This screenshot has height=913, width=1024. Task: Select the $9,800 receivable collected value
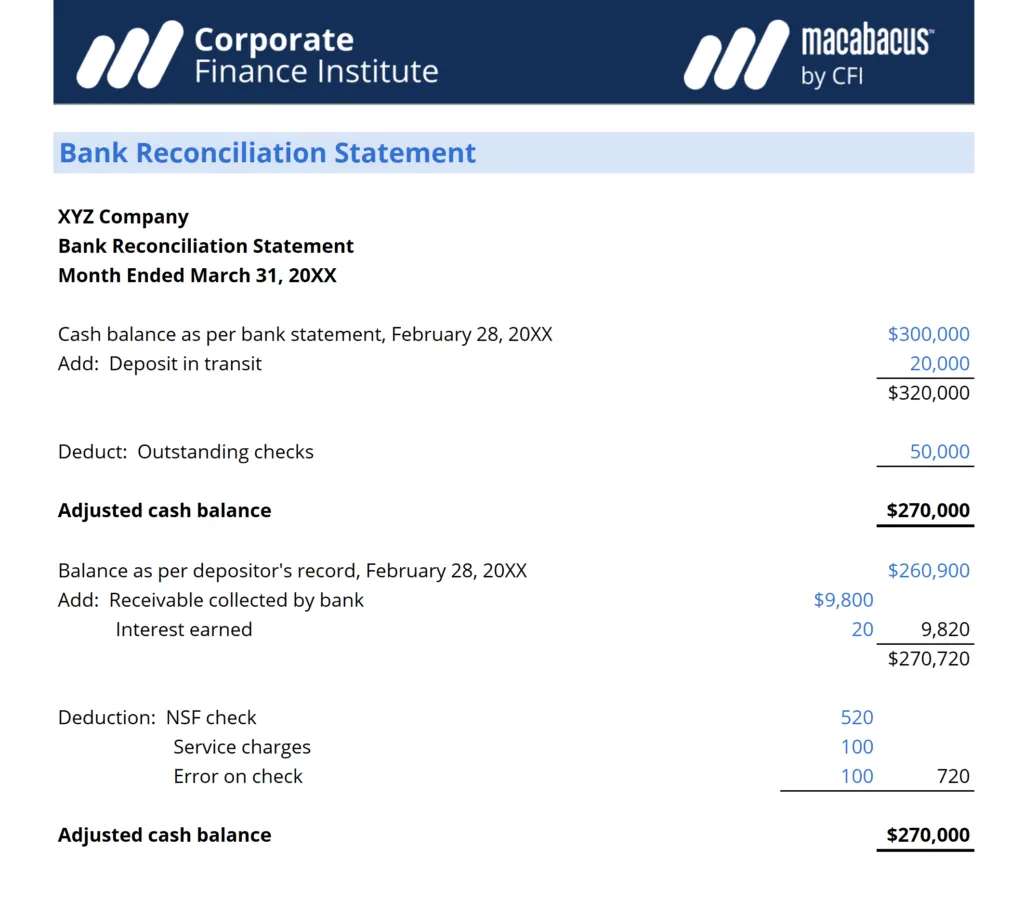coord(843,600)
